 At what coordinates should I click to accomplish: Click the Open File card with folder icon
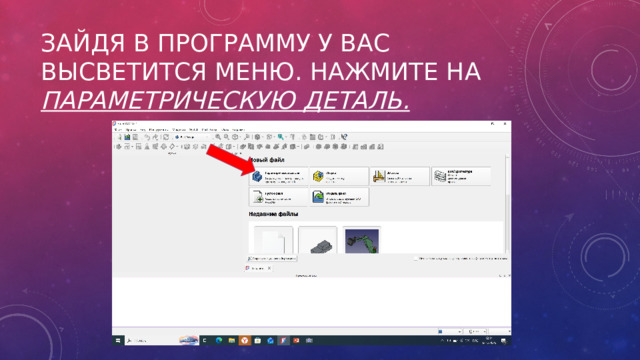pyautogui.click(x=339, y=197)
